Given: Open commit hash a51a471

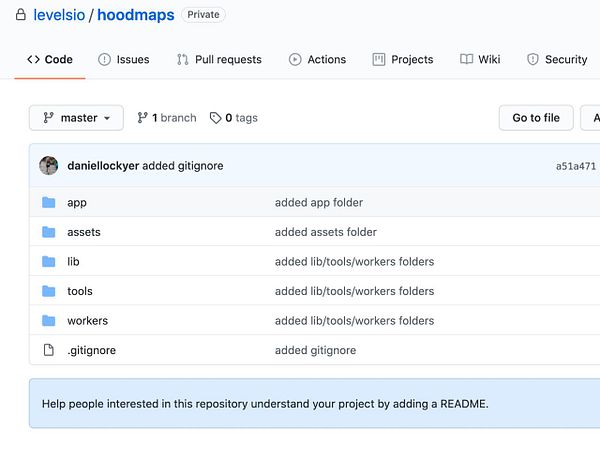Looking at the screenshot, I should (x=576, y=167).
